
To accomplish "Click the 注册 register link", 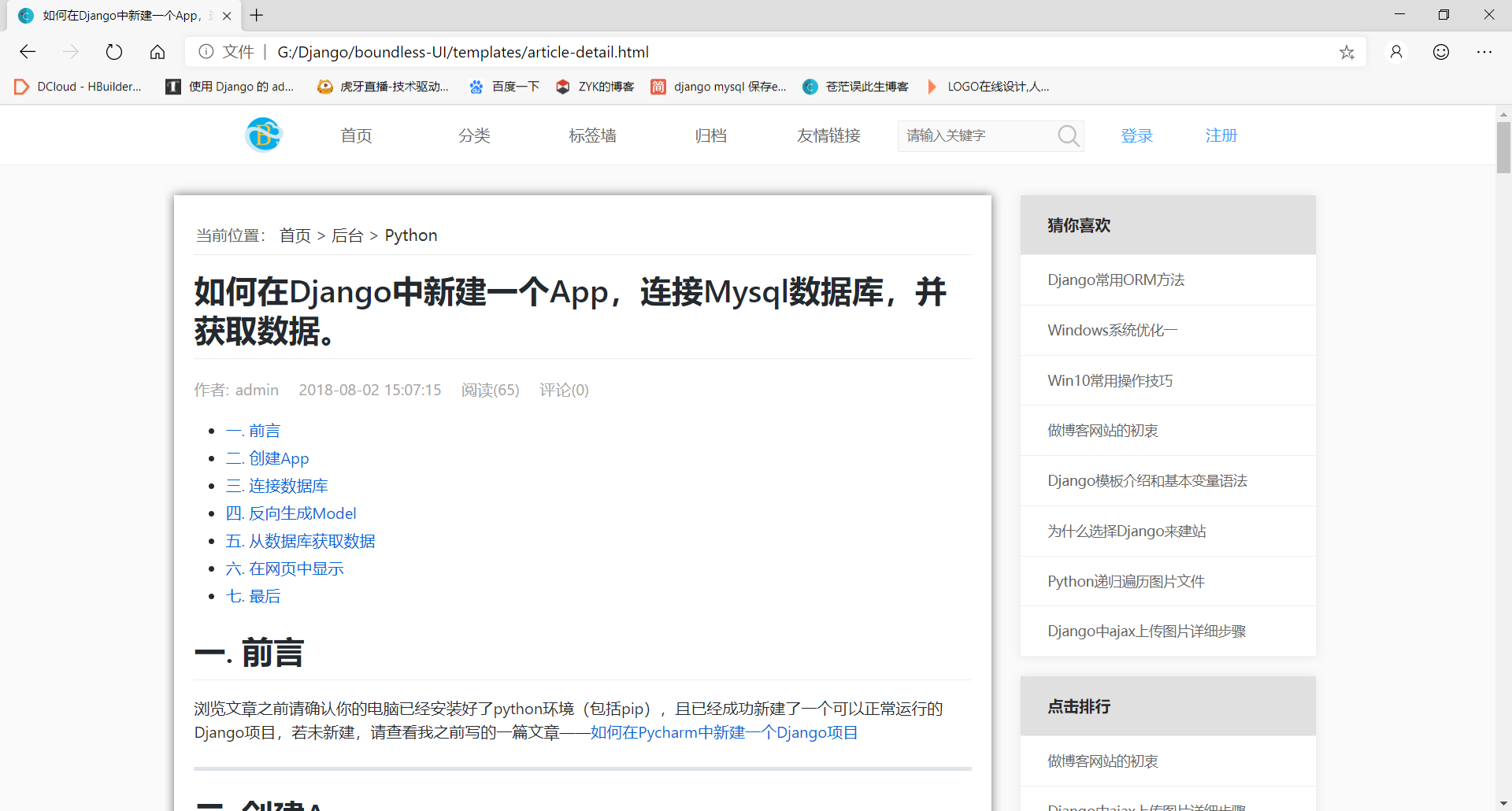I will pos(1221,135).
